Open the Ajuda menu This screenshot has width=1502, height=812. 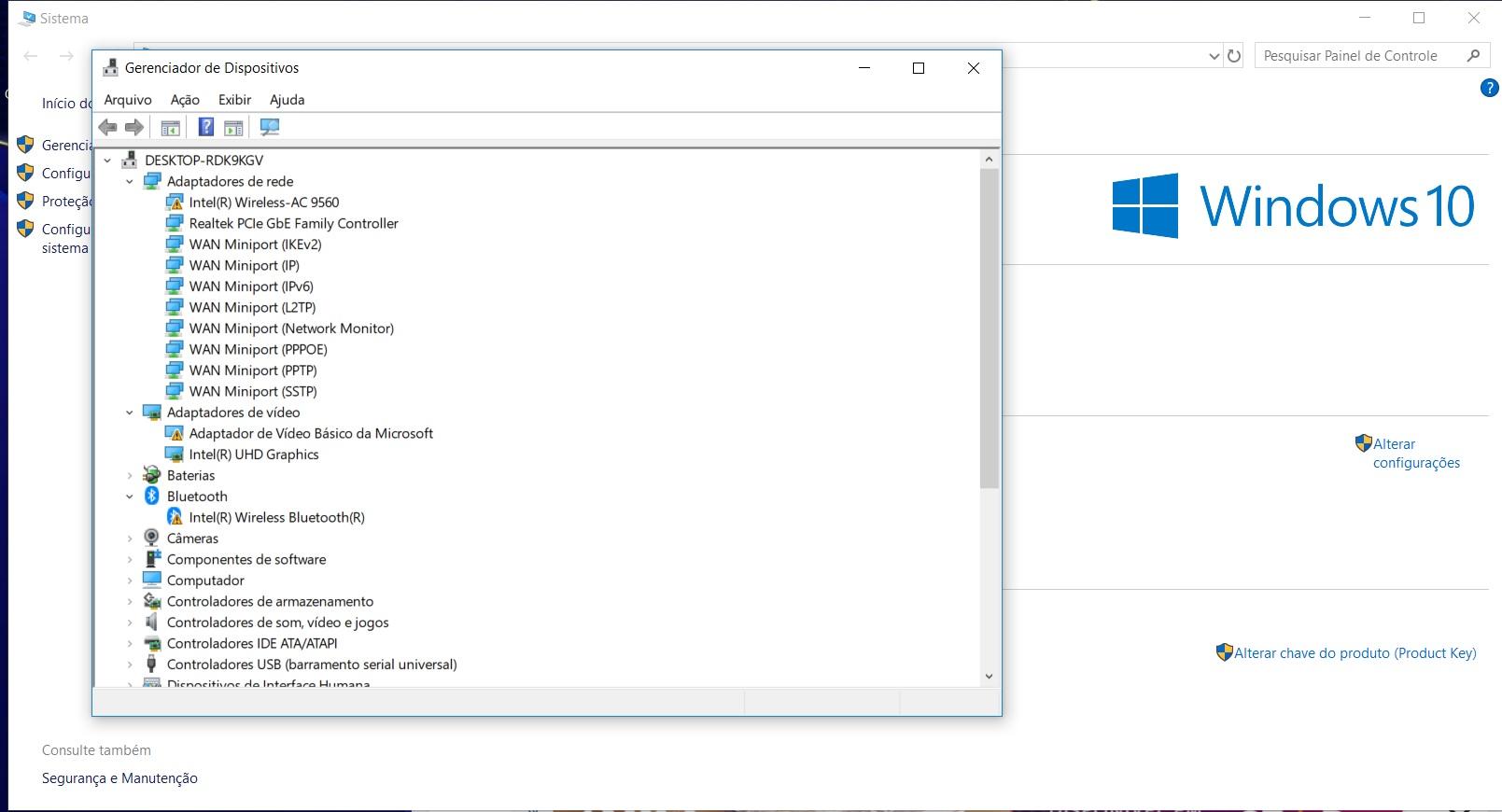(288, 100)
